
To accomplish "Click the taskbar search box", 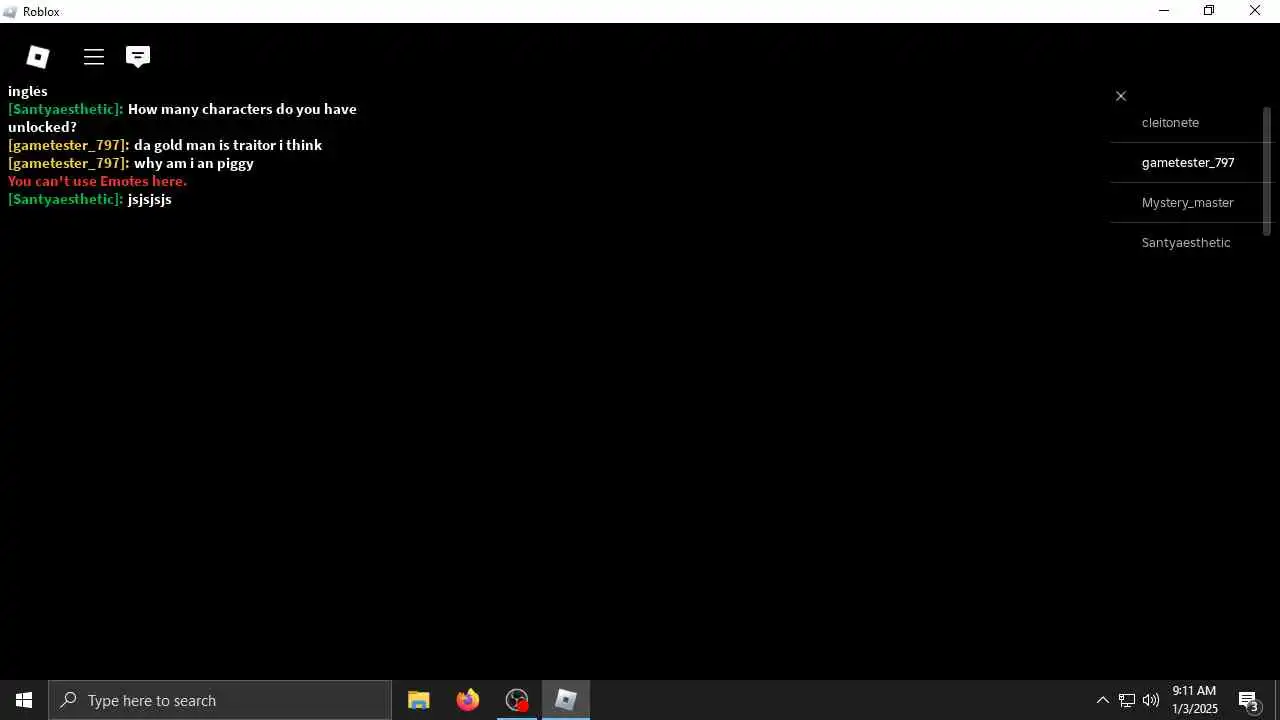I will [220, 700].
